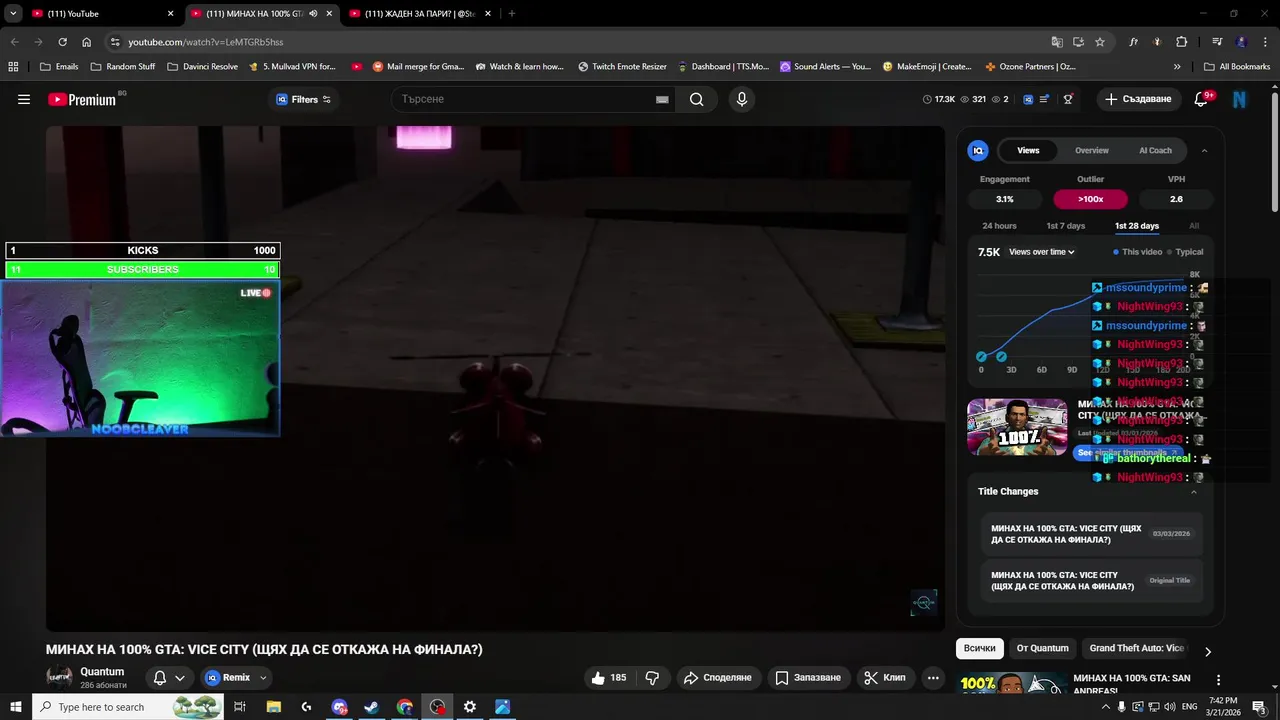Image resolution: width=1280 pixels, height=720 pixels.
Task: Open the Davinci Resolve bookmarks folder
Action: 202,67
